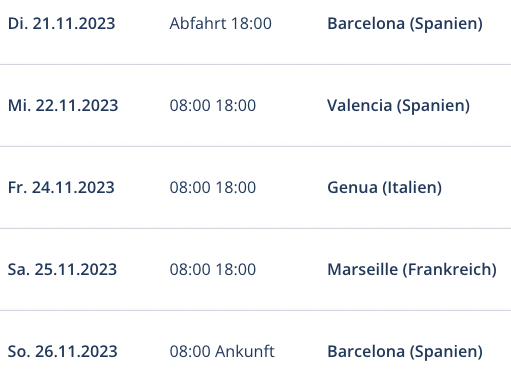The image size is (511, 385).
Task: Click the date Sa. 25.11.2023
Action: tap(62, 270)
